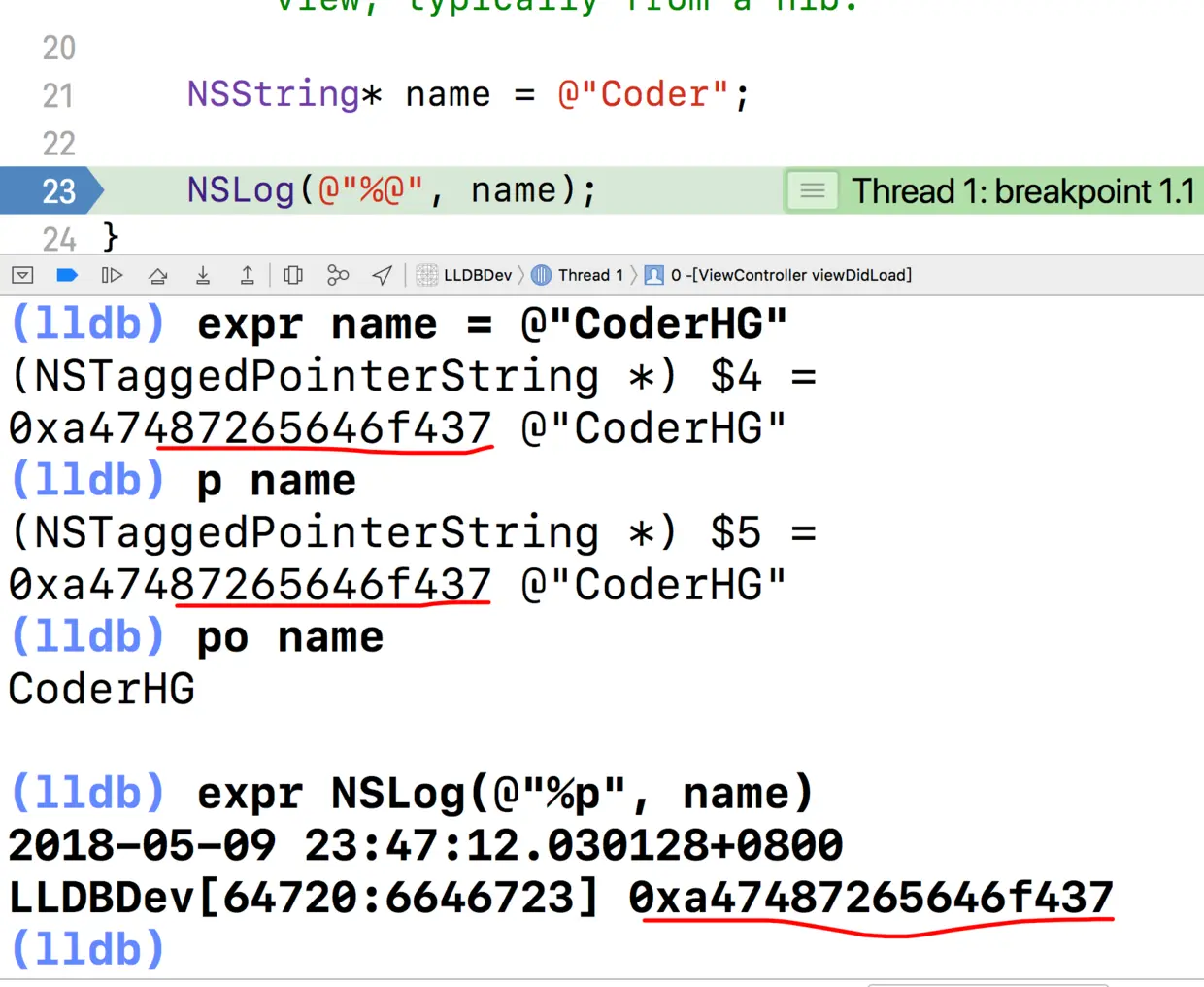Click line number 24 in the gutter
Screen dimensions: 1204x987
(x=58, y=239)
